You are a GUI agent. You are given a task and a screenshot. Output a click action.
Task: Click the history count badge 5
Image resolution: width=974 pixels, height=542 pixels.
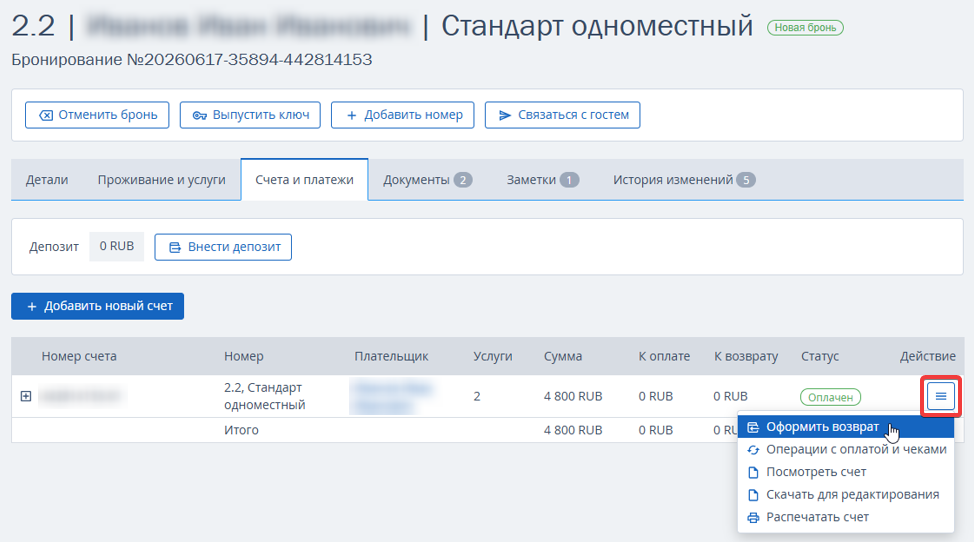coord(746,180)
